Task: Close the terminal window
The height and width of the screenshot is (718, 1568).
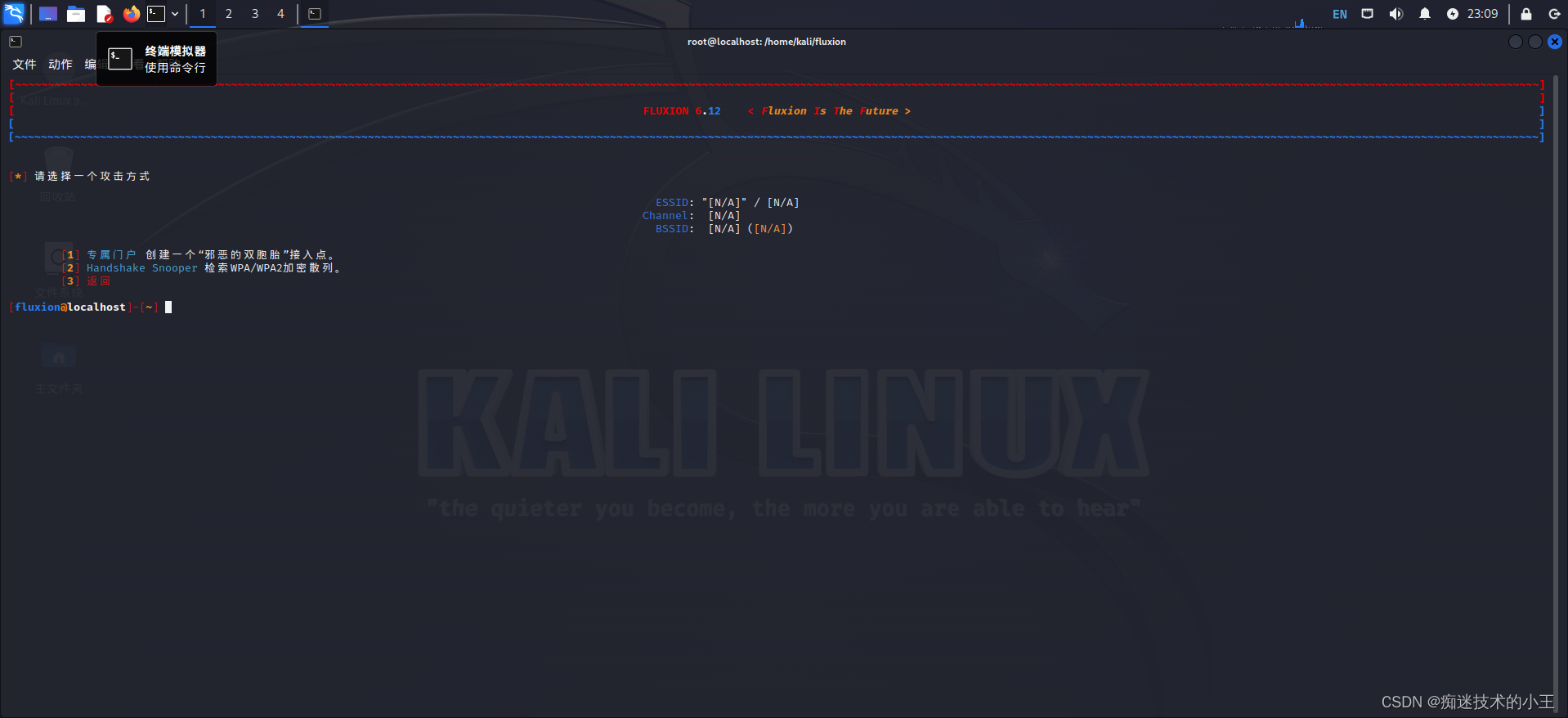Action: 1555,42
